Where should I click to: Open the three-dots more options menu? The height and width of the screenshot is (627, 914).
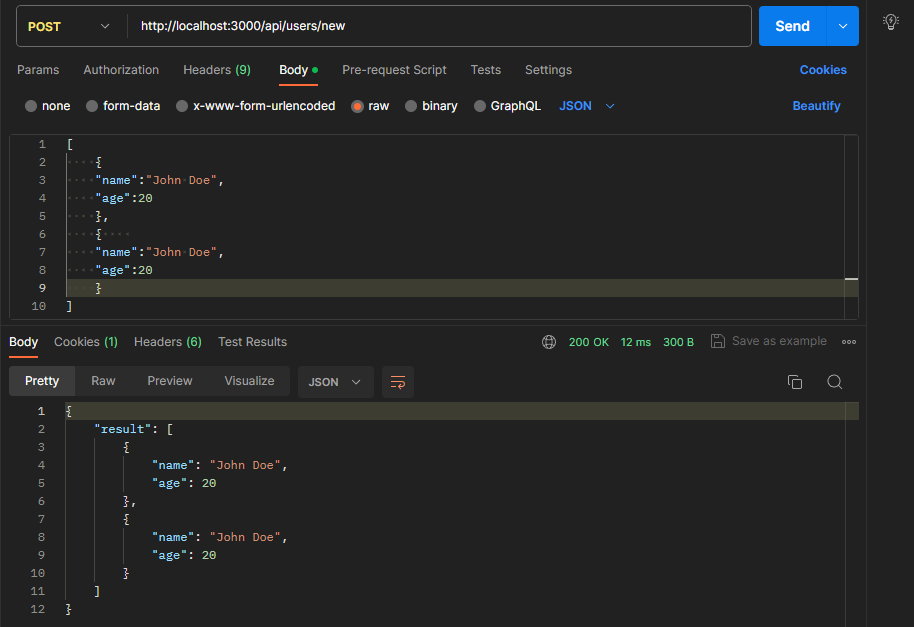tap(849, 342)
